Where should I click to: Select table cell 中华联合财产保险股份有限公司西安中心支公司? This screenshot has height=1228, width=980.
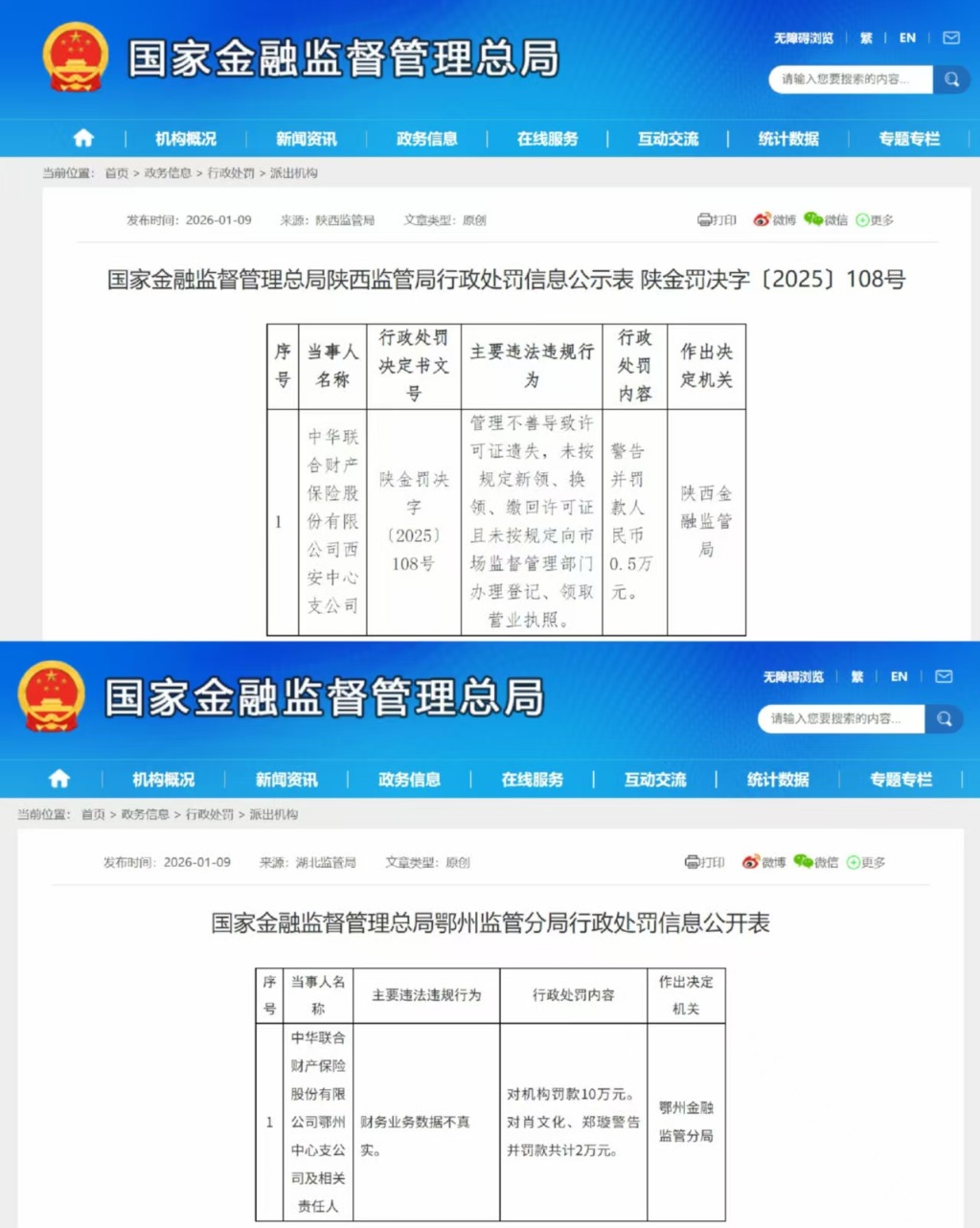[x=332, y=522]
